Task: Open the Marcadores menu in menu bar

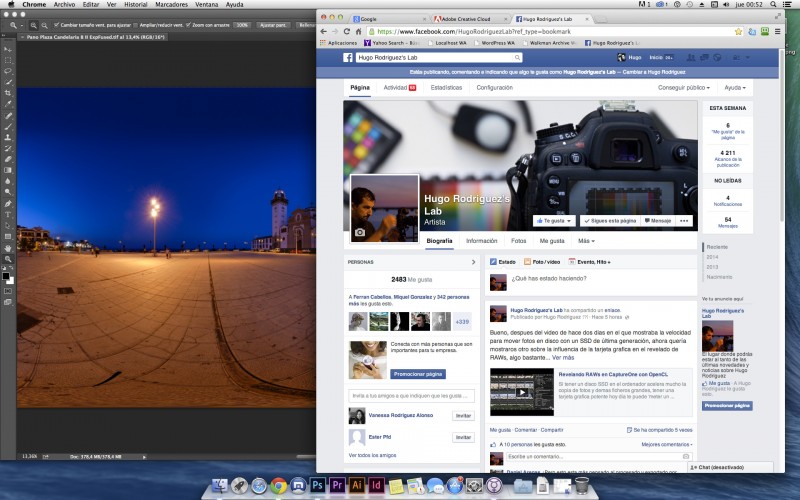Action: (x=171, y=5)
